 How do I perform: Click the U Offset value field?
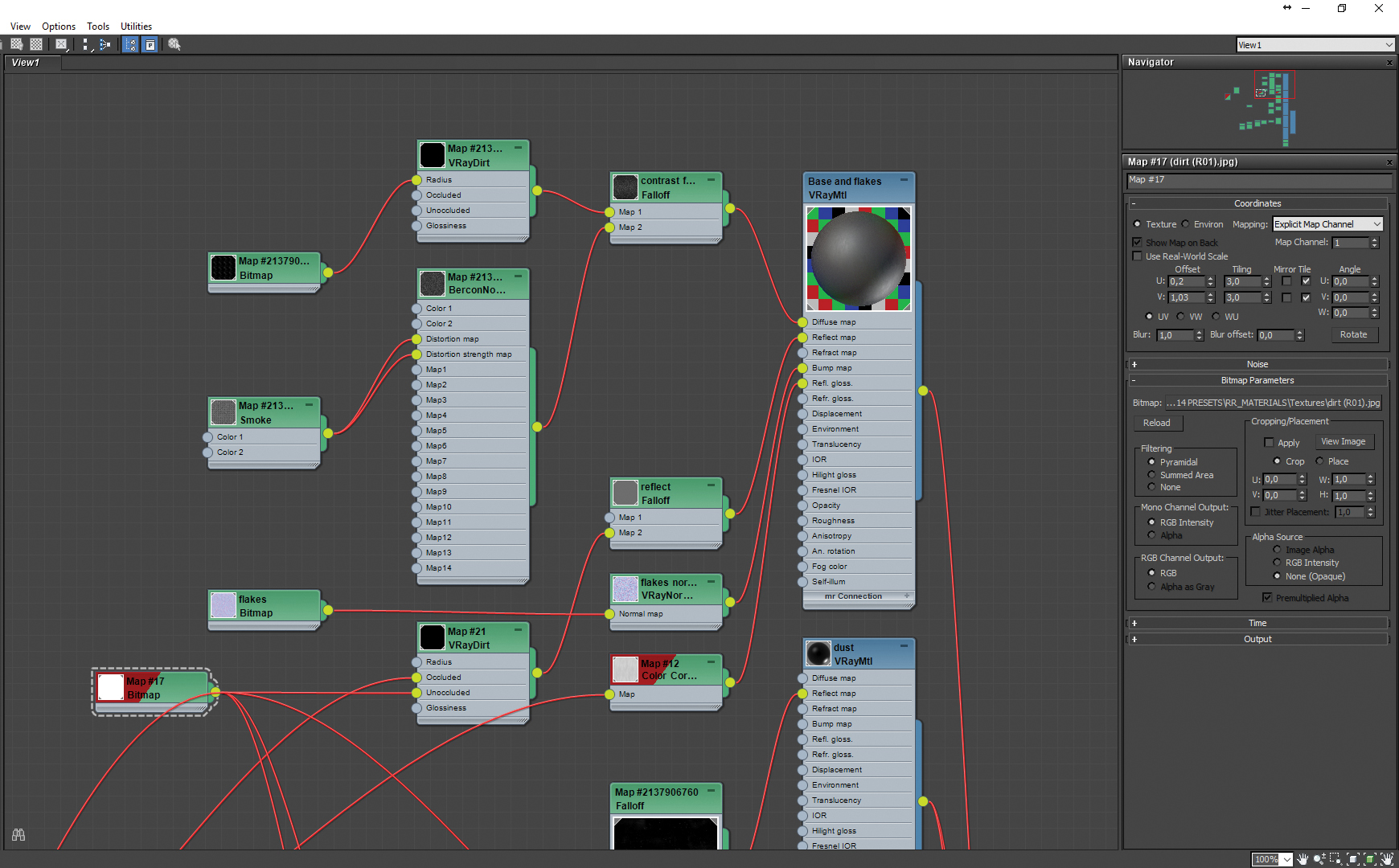click(x=1187, y=281)
